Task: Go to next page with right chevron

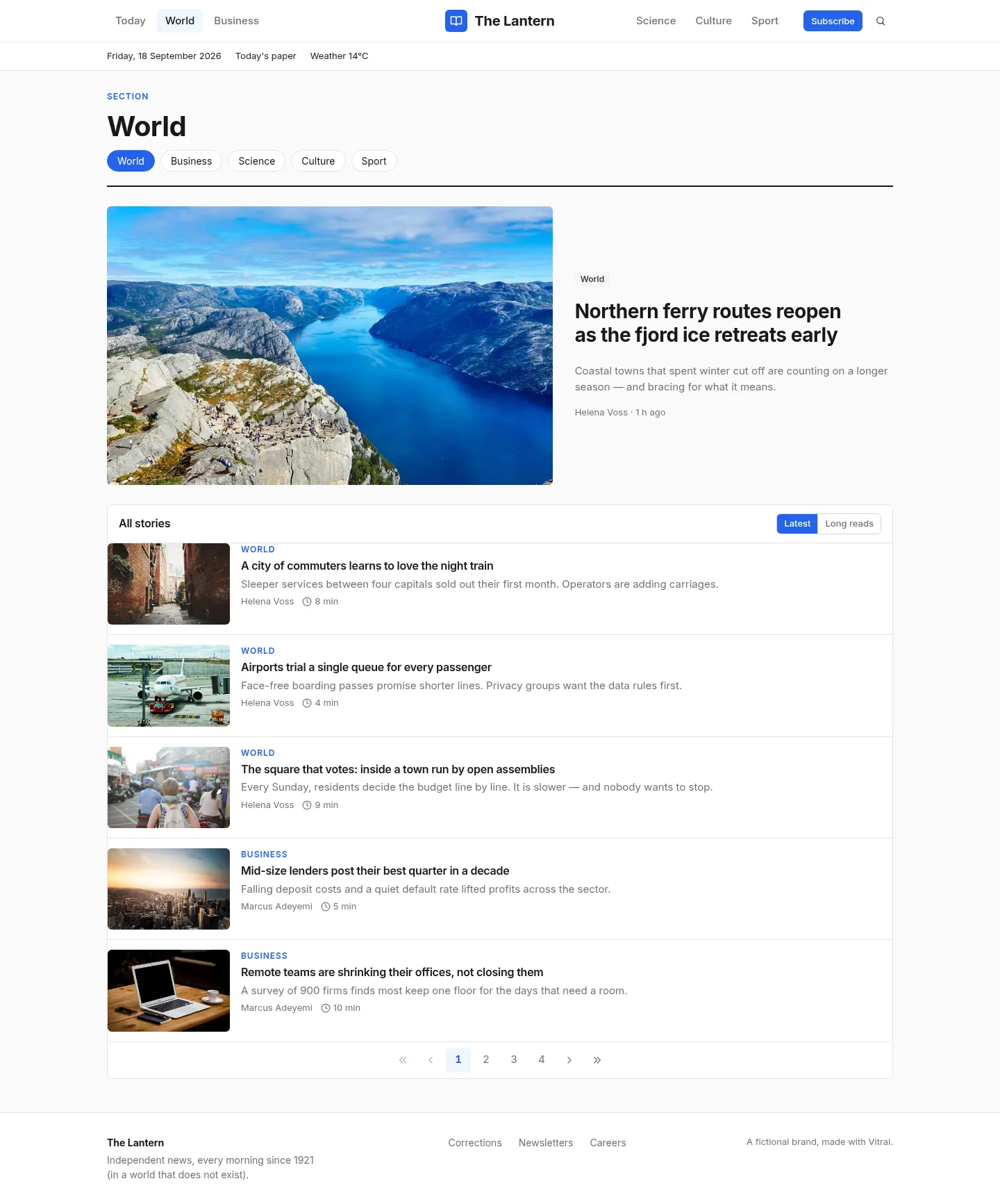Action: point(569,1060)
